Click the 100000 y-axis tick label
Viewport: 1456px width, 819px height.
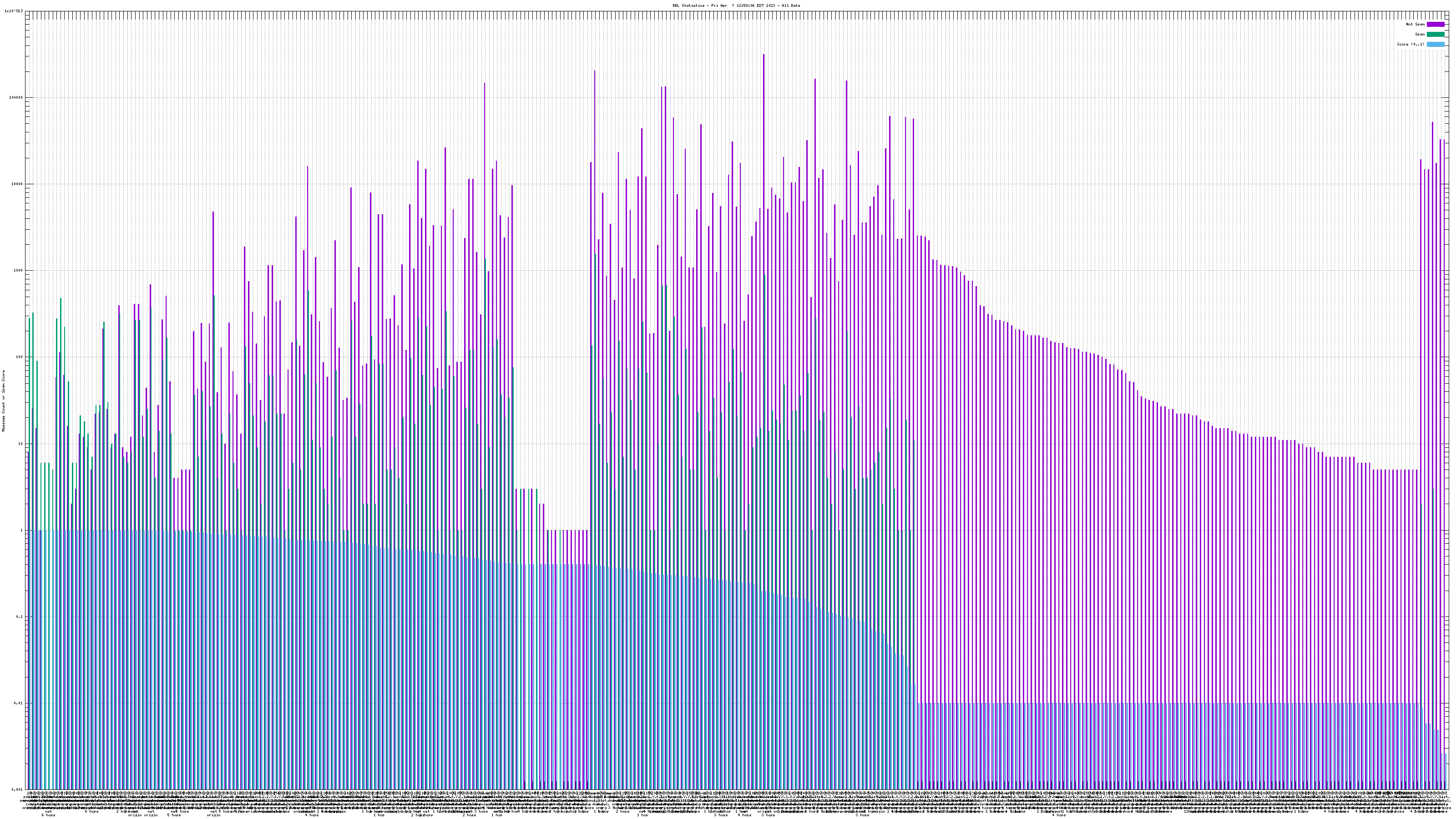tap(16, 97)
